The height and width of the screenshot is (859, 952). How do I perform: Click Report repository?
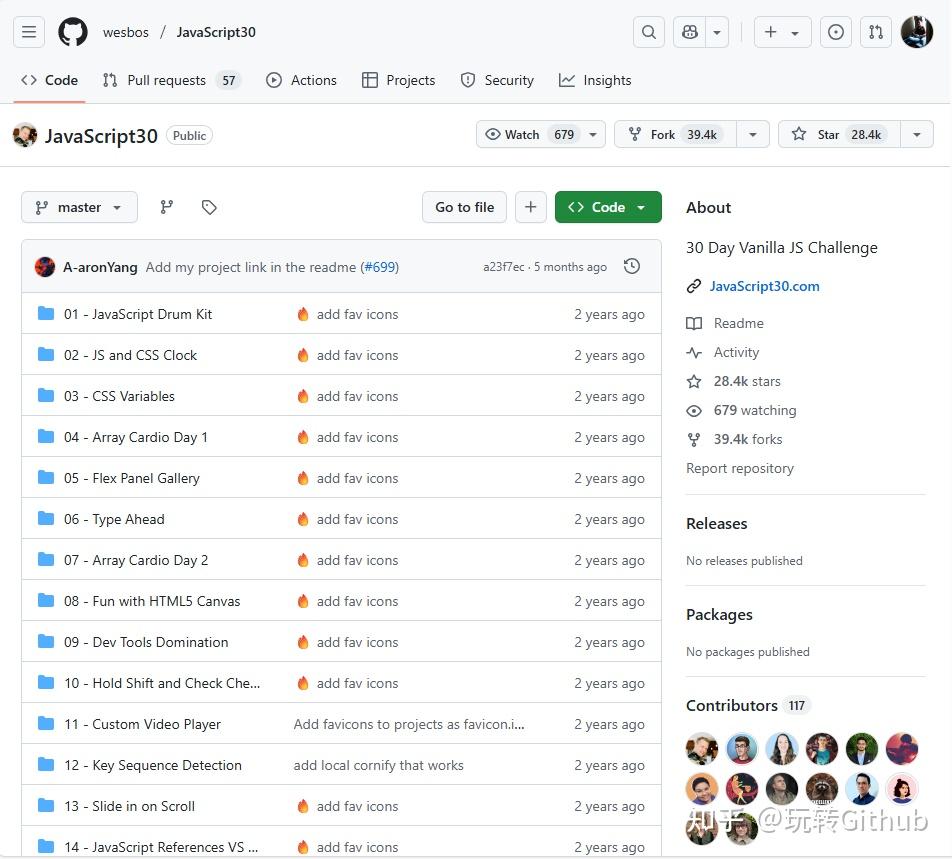point(740,468)
